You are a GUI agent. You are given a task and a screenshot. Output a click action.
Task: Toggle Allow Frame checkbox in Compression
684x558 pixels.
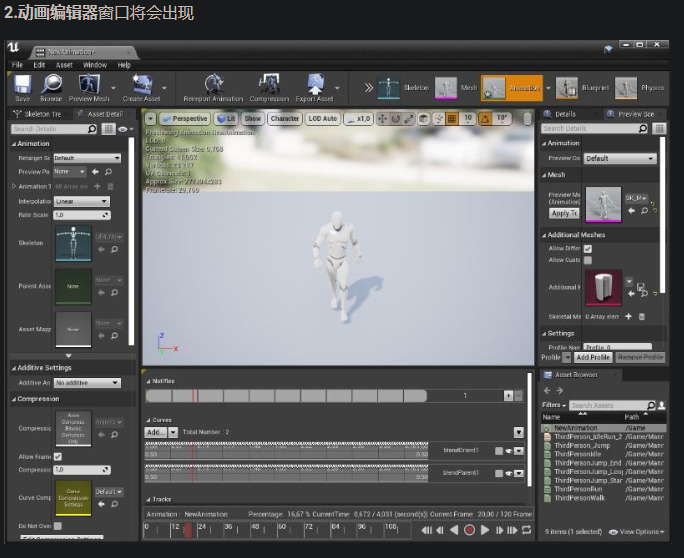pyautogui.click(x=58, y=457)
